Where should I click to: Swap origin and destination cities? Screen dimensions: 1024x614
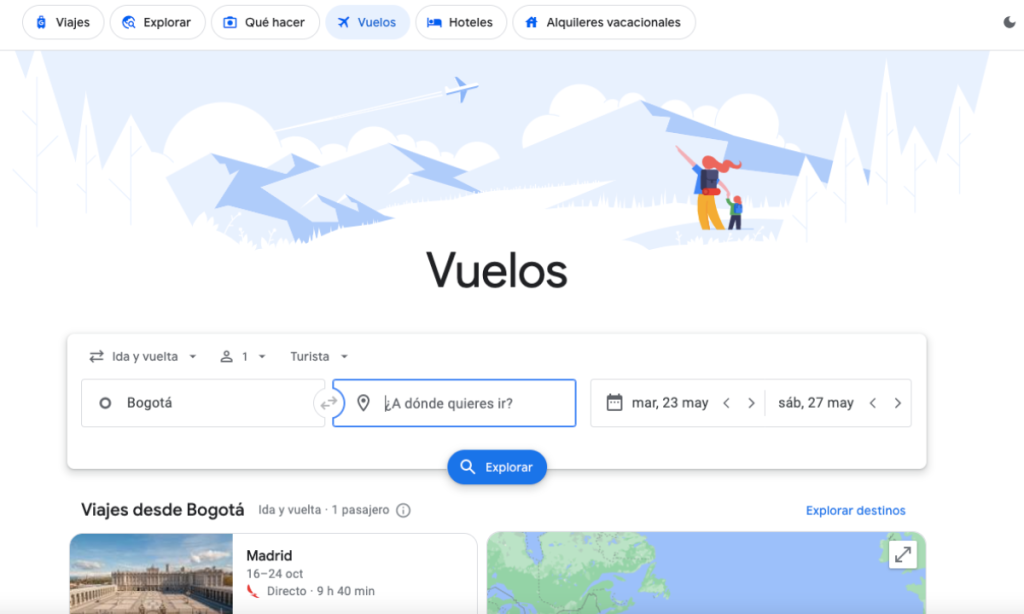coord(328,403)
